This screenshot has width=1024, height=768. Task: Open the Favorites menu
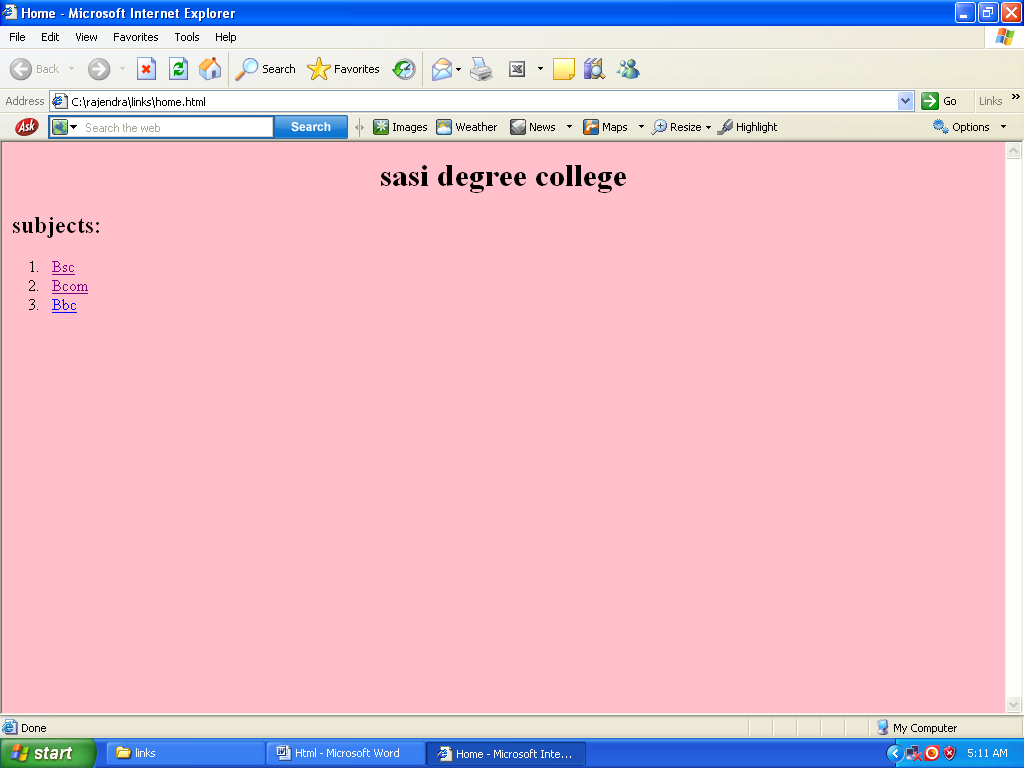coord(135,37)
